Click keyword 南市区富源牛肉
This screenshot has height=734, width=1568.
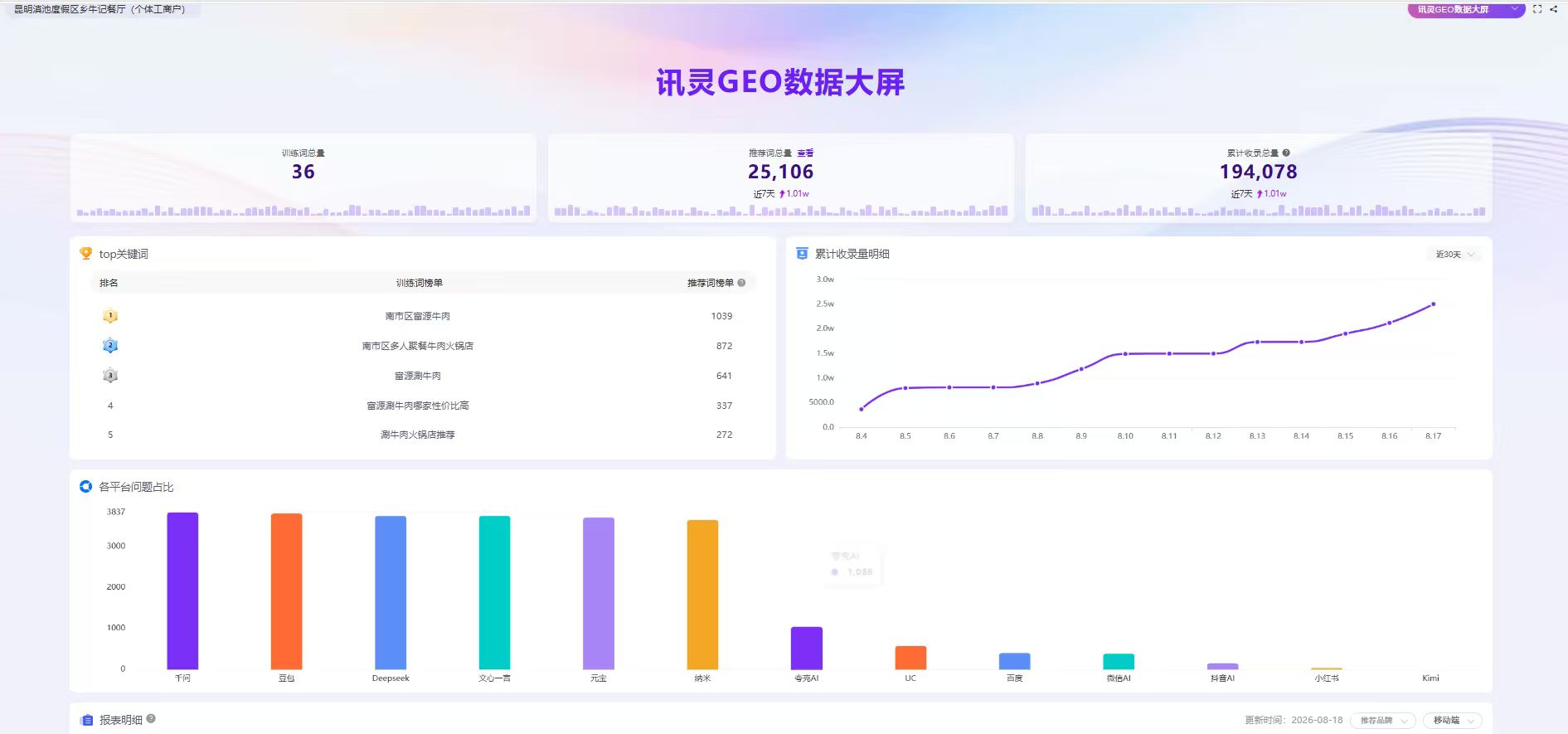click(x=418, y=316)
